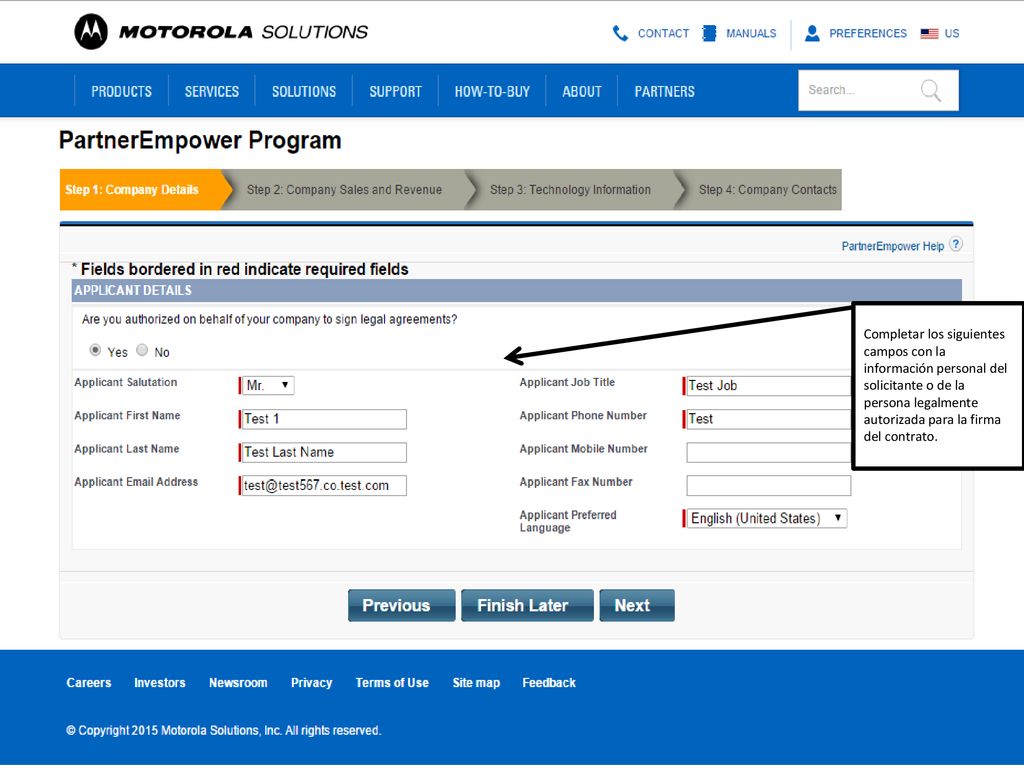Viewport: 1024px width, 768px height.
Task: Open the How-To-Buy menu
Action: click(x=492, y=91)
